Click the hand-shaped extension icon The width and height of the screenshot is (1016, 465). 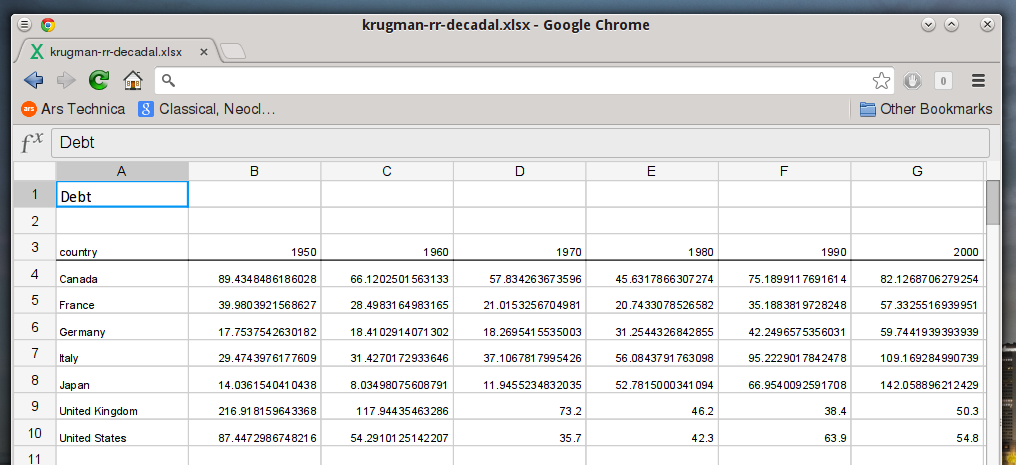pos(912,81)
